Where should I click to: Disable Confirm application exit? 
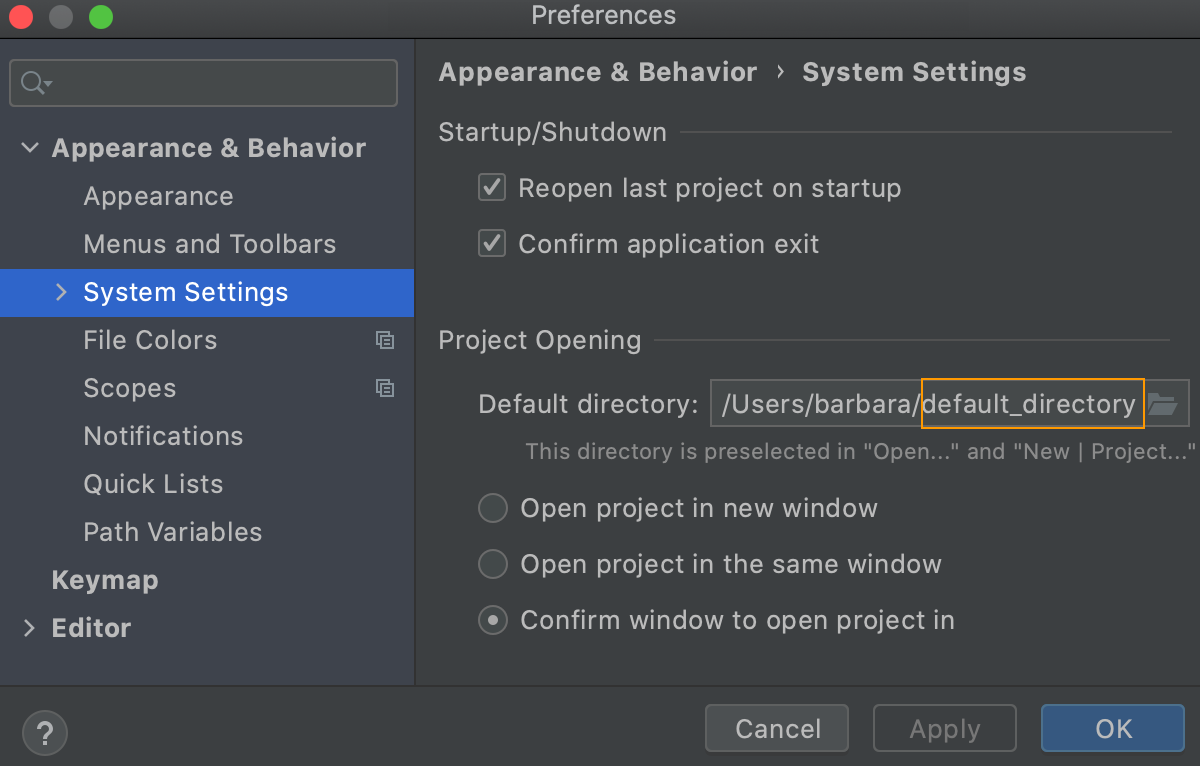491,243
